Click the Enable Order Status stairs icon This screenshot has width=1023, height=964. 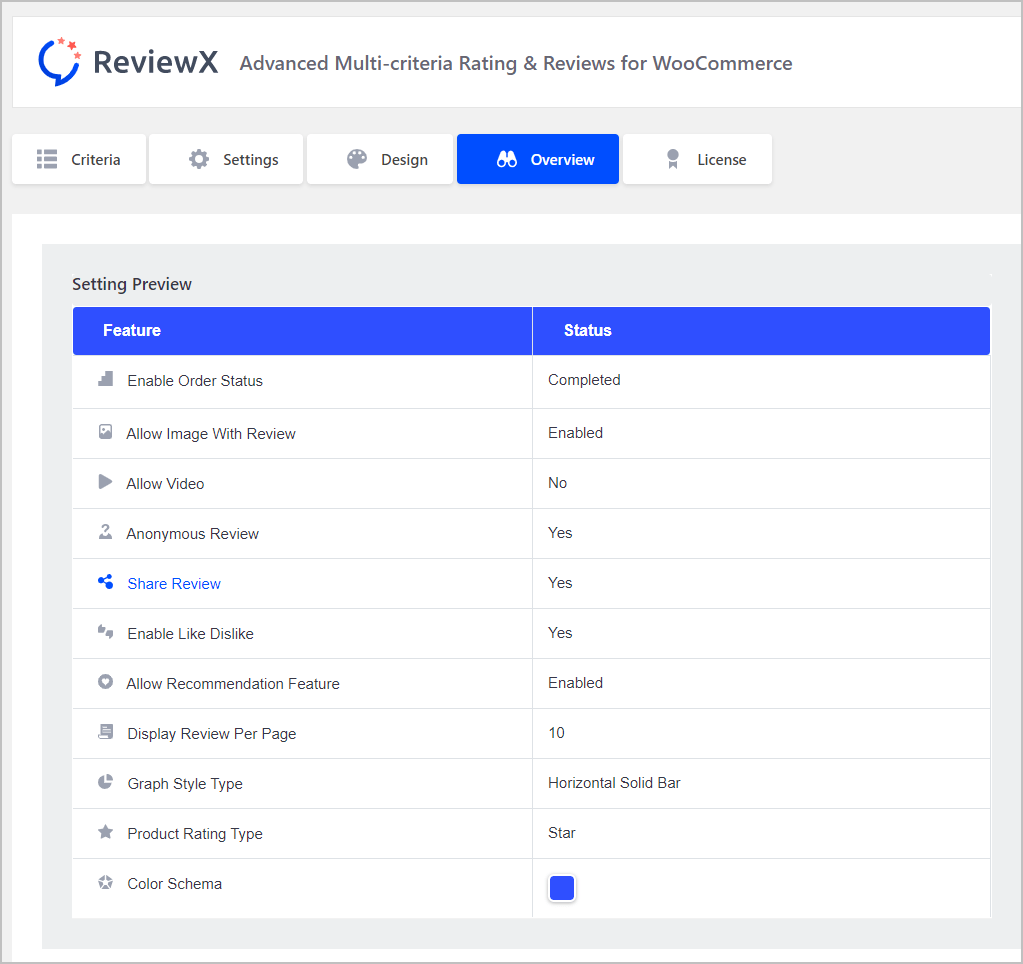(x=105, y=380)
